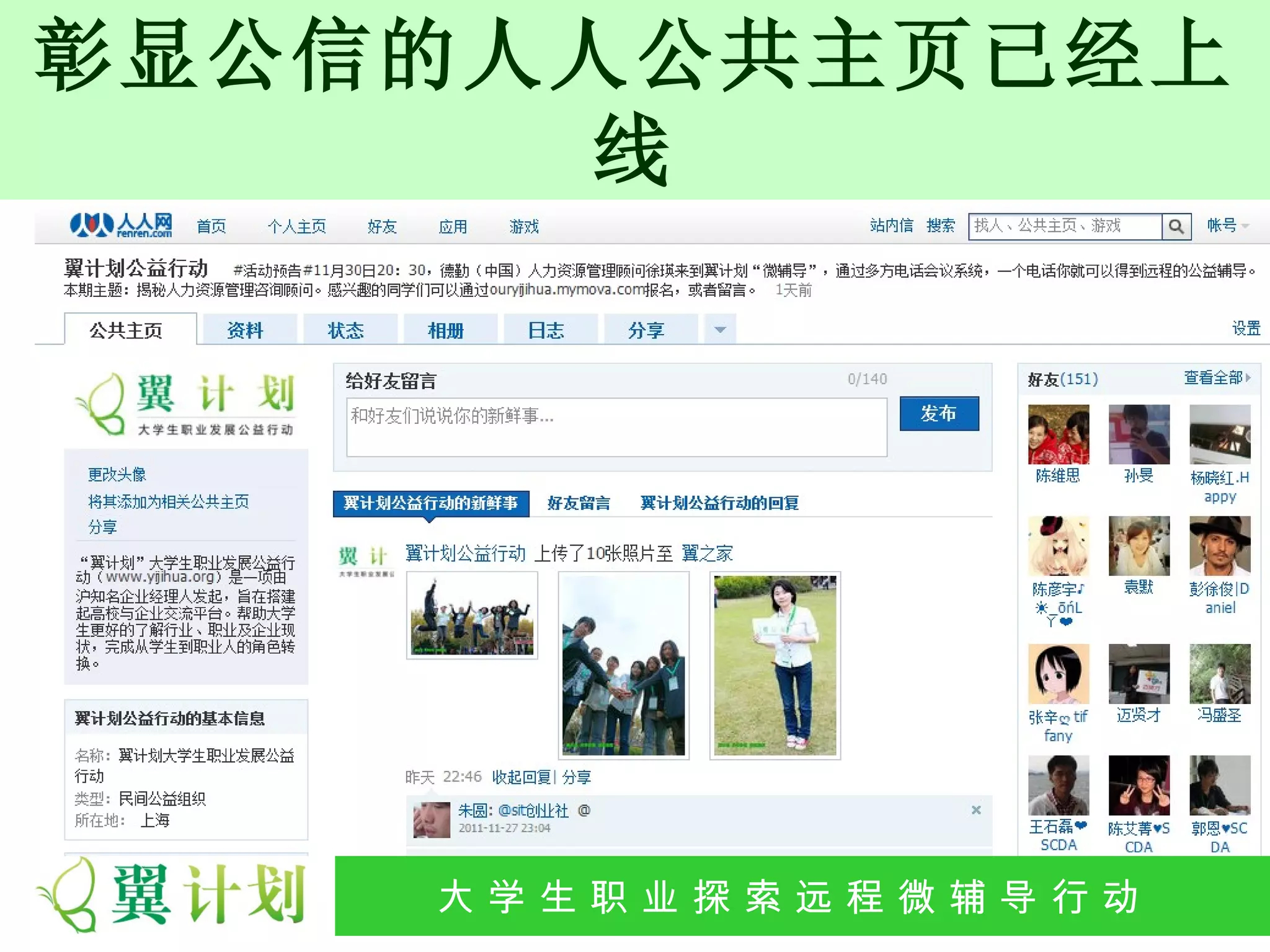1270x952 pixels.
Task: Click the 翼计划公益行动 poster name link
Action: tap(465, 553)
